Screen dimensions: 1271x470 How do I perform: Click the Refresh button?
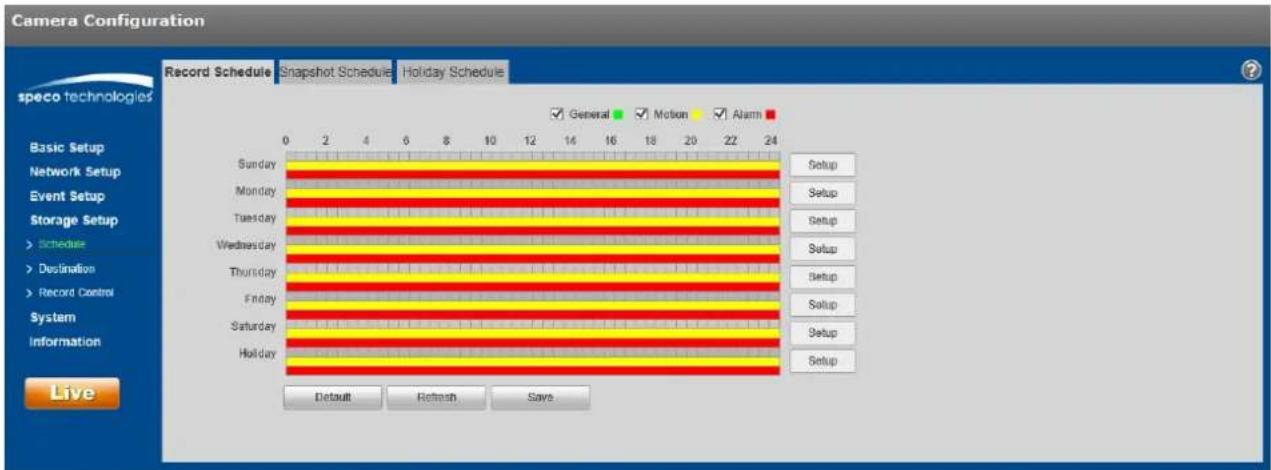[436, 397]
